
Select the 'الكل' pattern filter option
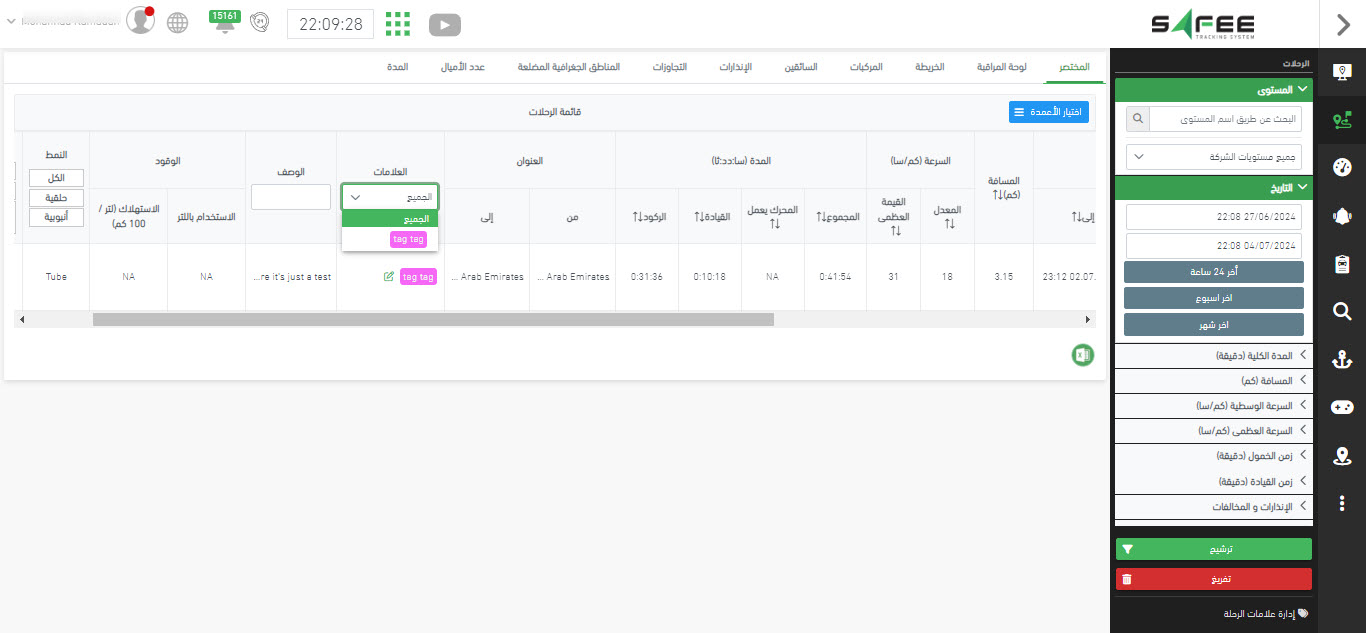[56, 178]
